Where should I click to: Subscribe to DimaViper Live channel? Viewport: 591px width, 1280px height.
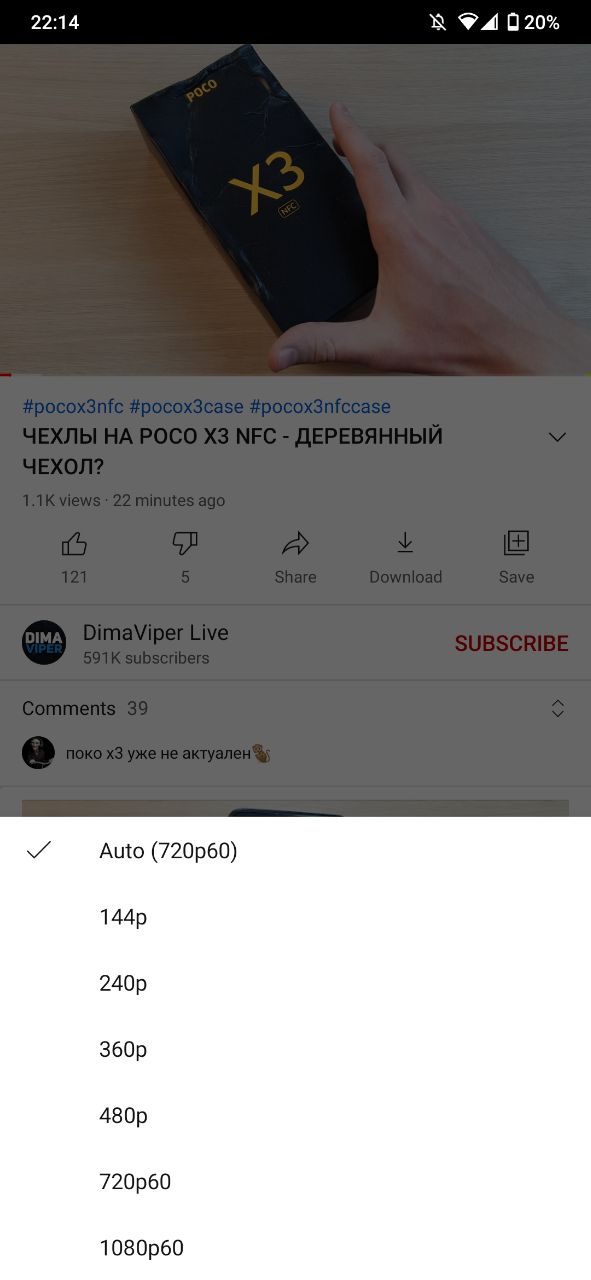pyautogui.click(x=511, y=644)
